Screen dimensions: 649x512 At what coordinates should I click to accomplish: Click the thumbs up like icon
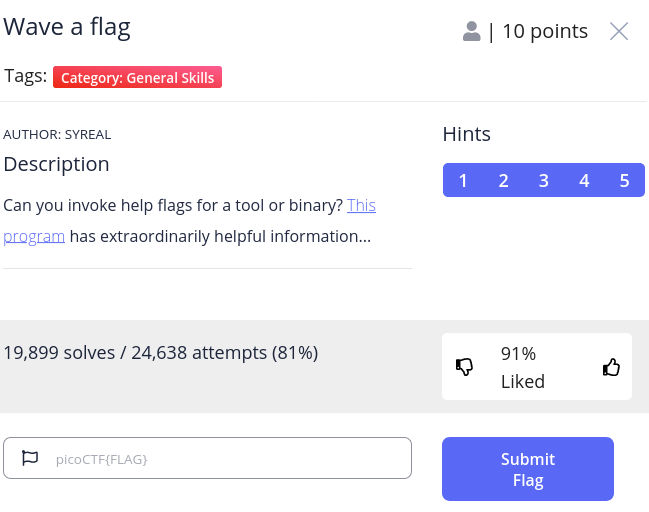pos(611,367)
